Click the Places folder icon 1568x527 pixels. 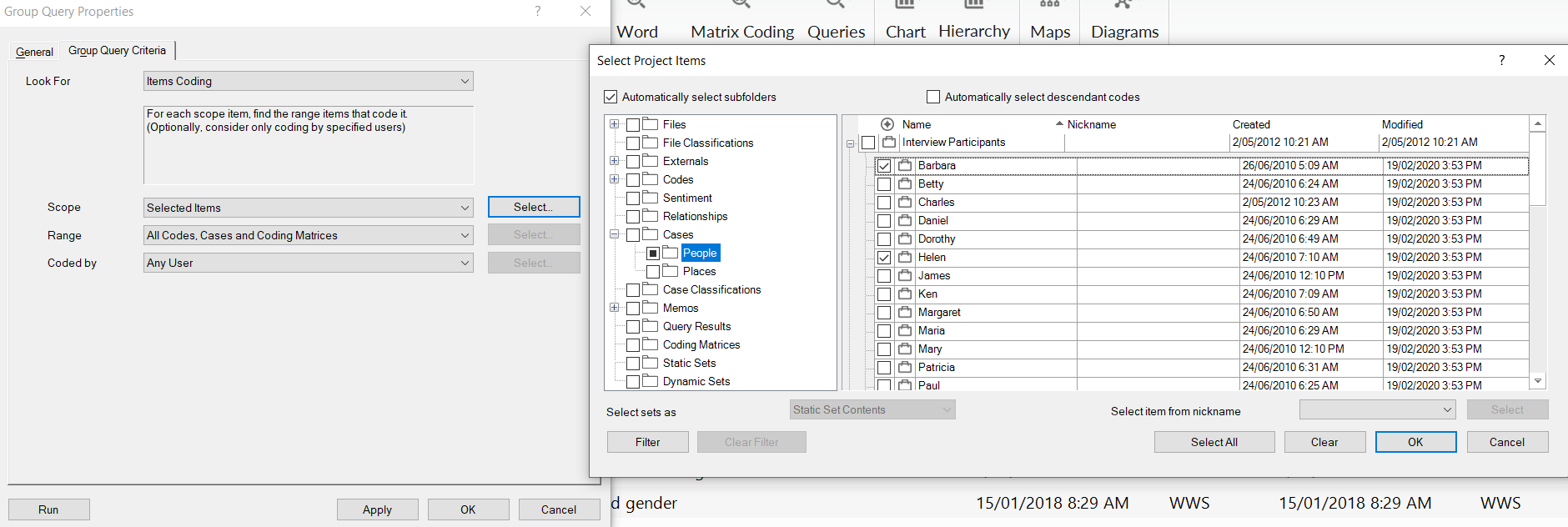[671, 271]
